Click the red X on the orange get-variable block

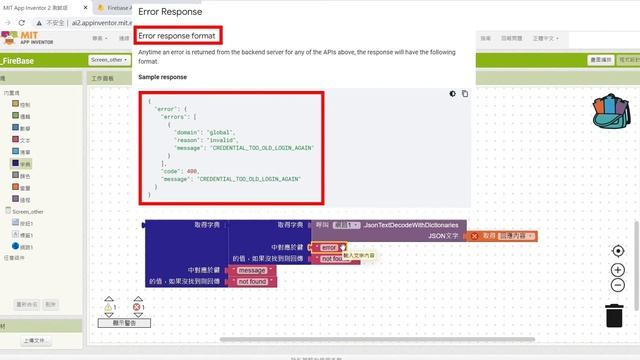474,236
